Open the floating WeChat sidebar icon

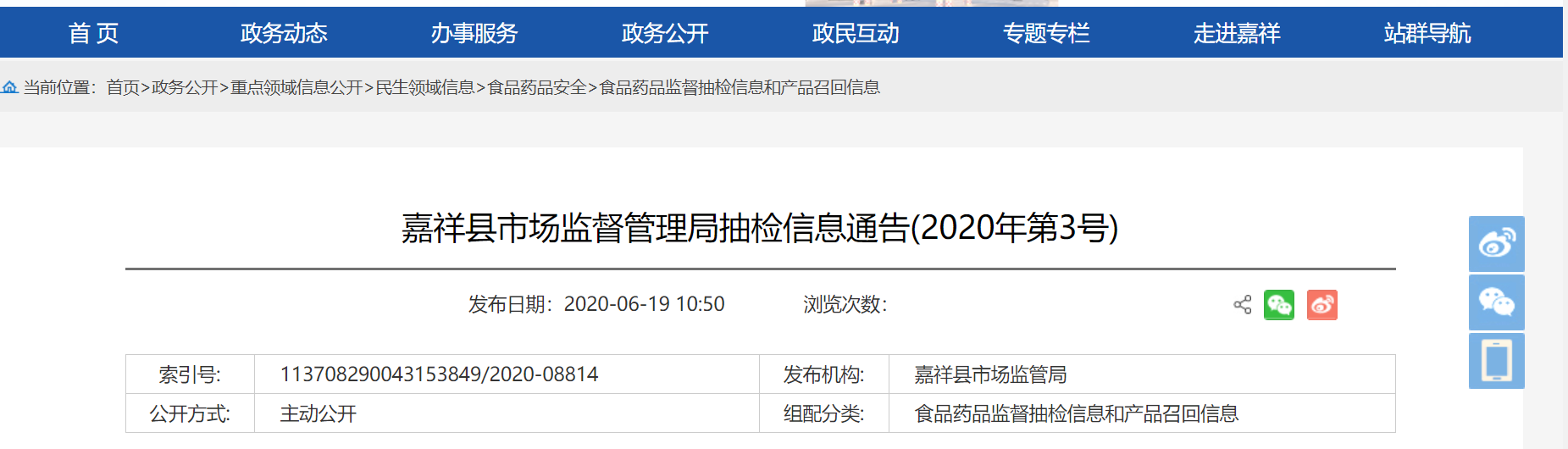pyautogui.click(x=1496, y=302)
